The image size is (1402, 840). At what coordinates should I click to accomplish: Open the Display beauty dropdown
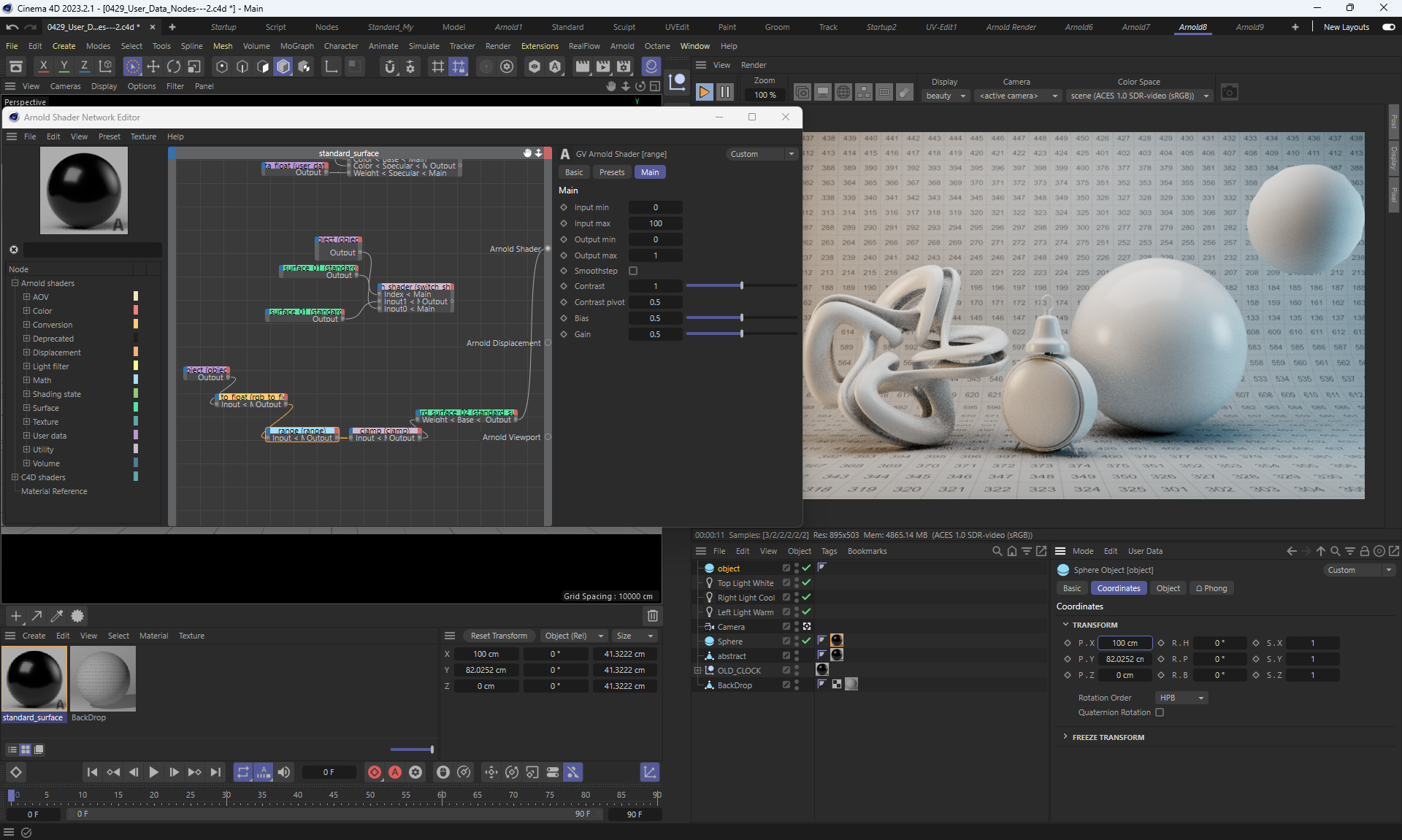(x=946, y=96)
